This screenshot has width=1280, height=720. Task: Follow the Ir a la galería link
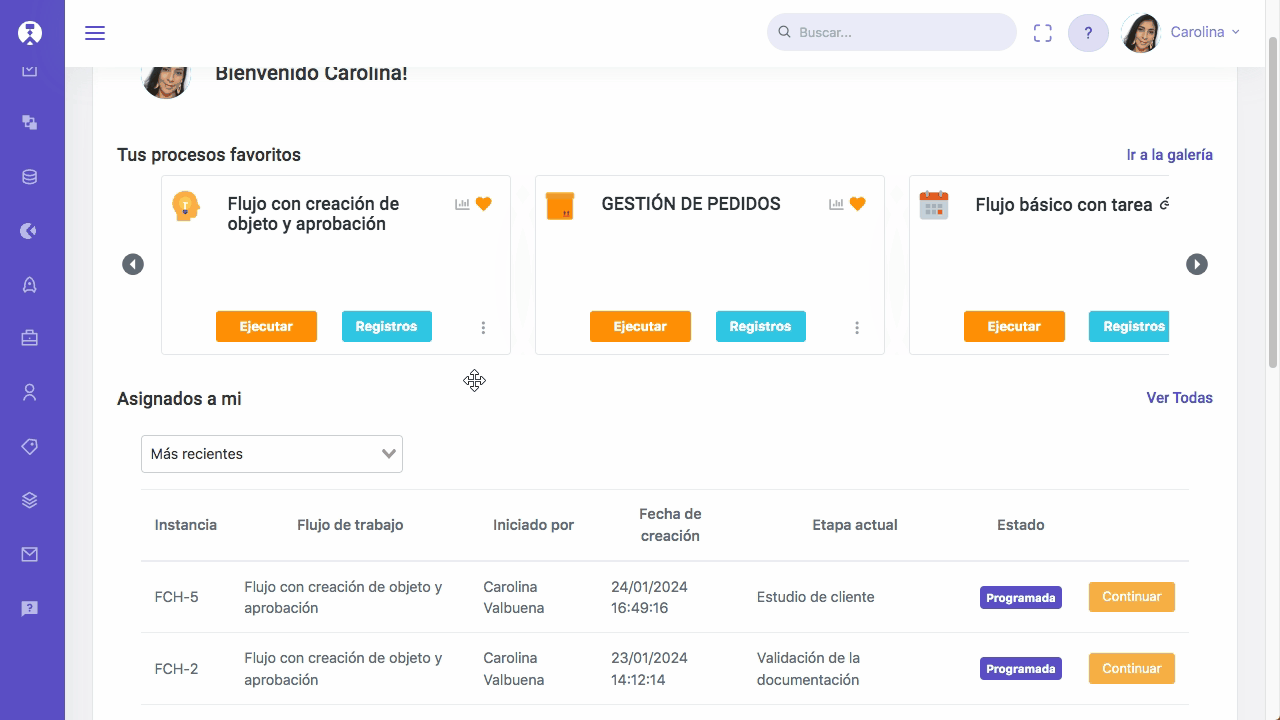coord(1170,155)
